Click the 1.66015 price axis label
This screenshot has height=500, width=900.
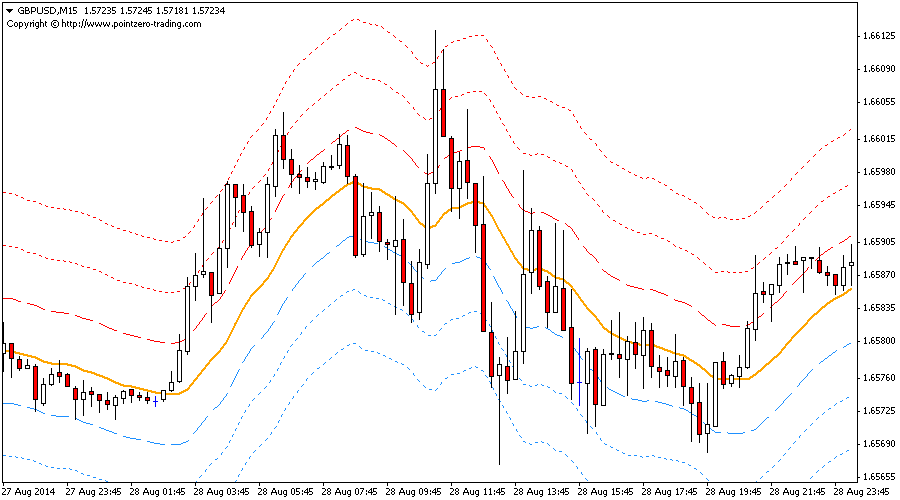coord(876,139)
